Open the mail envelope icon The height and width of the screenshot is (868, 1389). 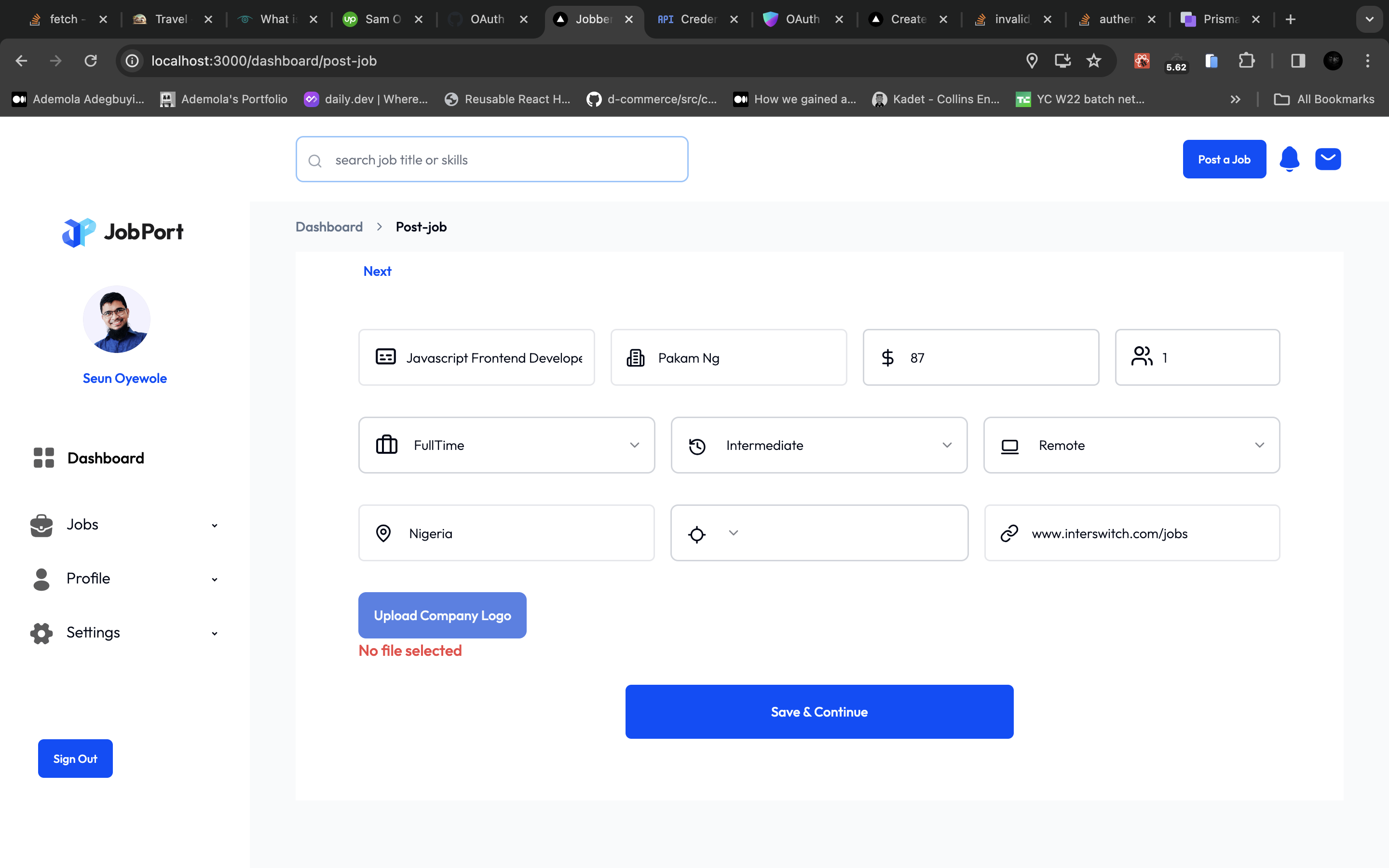click(x=1328, y=159)
